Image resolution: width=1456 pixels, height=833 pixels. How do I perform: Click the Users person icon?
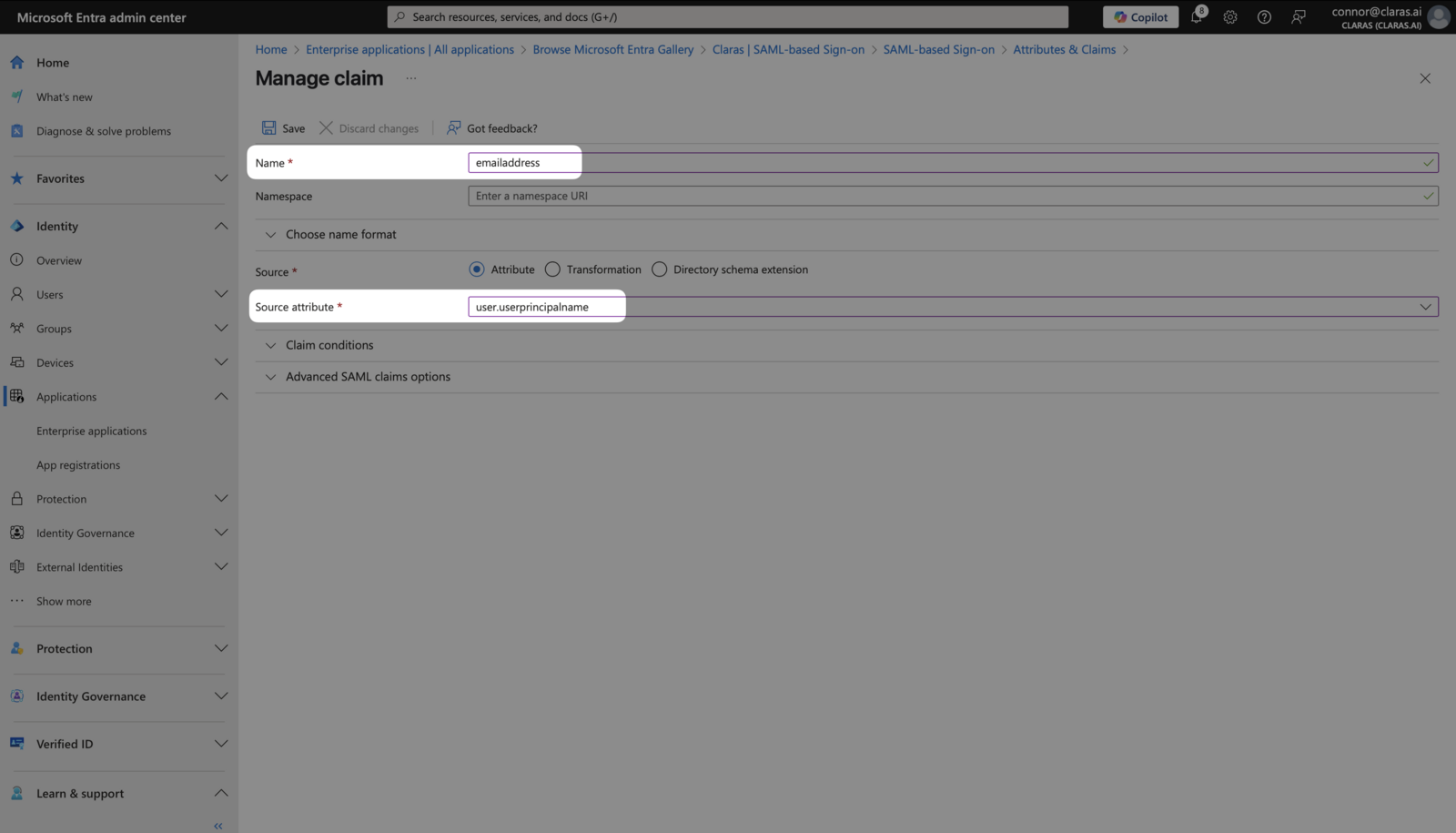(x=16, y=294)
